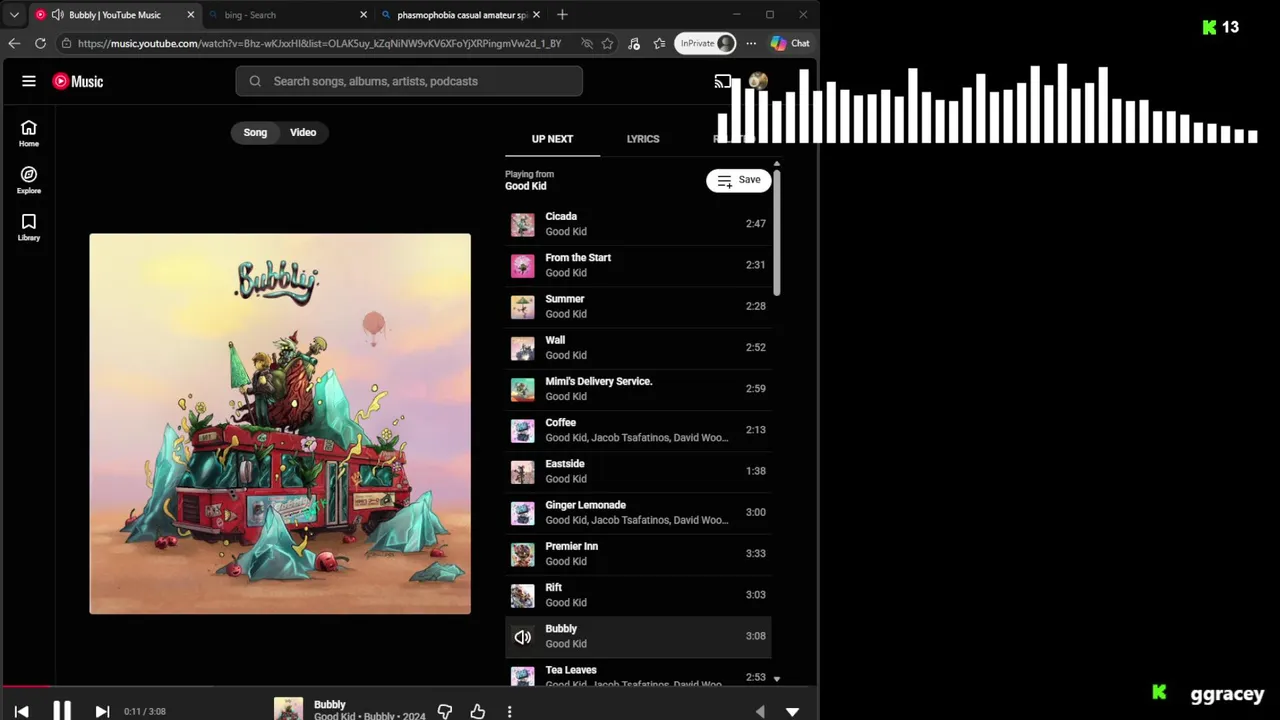The width and height of the screenshot is (1280, 720).
Task: Open the player bar three-dot menu
Action: click(509, 711)
